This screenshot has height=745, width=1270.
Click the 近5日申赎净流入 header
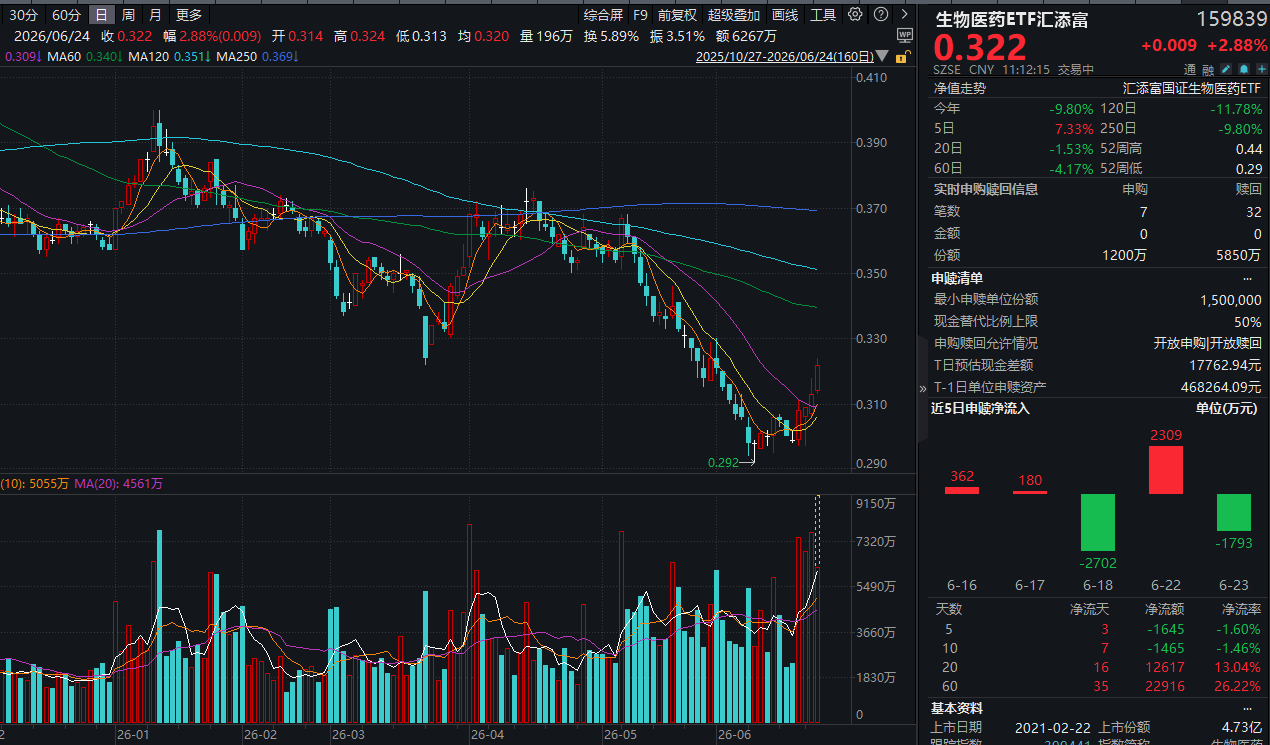click(x=980, y=408)
